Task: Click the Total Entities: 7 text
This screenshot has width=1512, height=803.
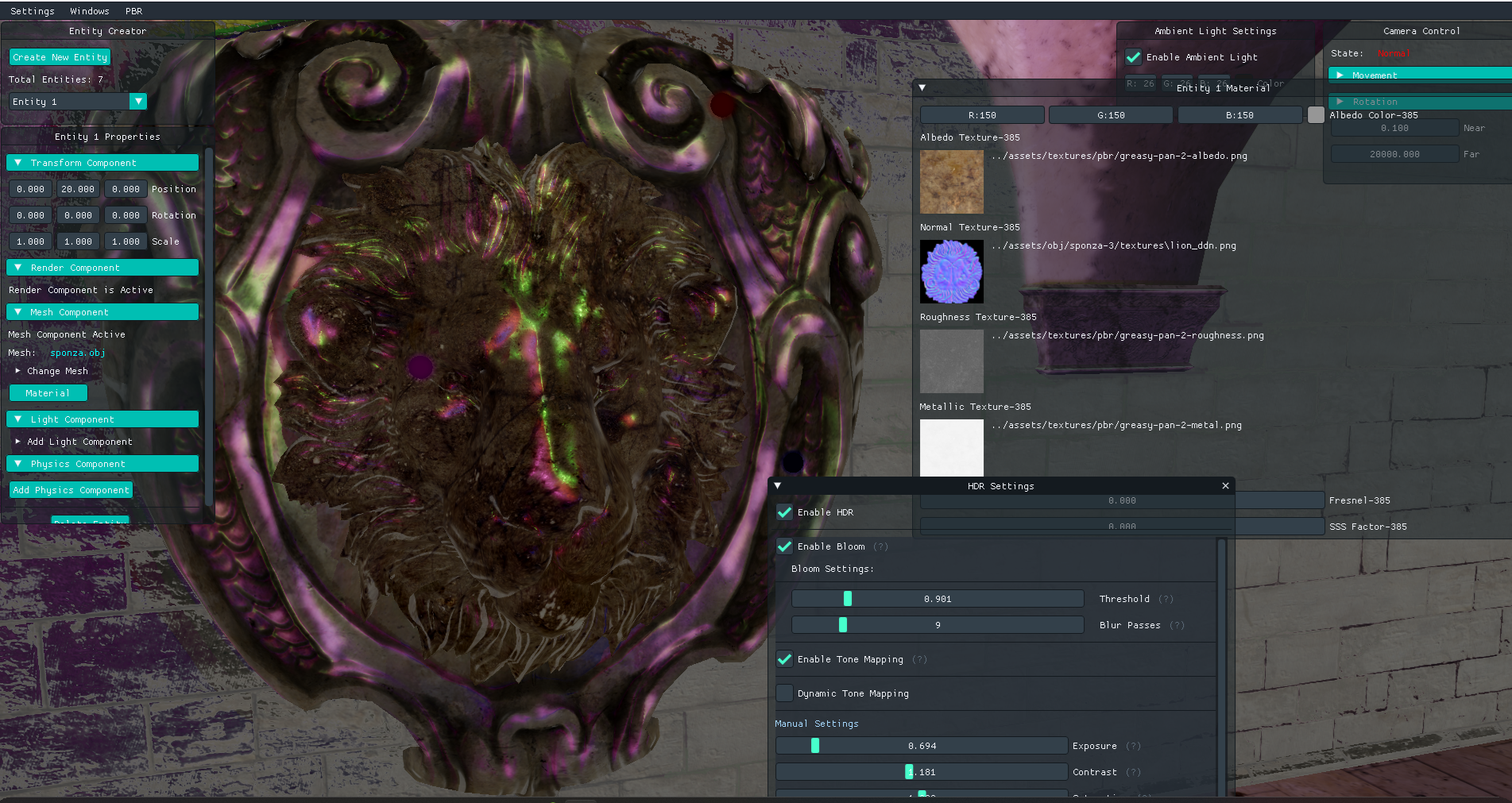Action: (56, 79)
